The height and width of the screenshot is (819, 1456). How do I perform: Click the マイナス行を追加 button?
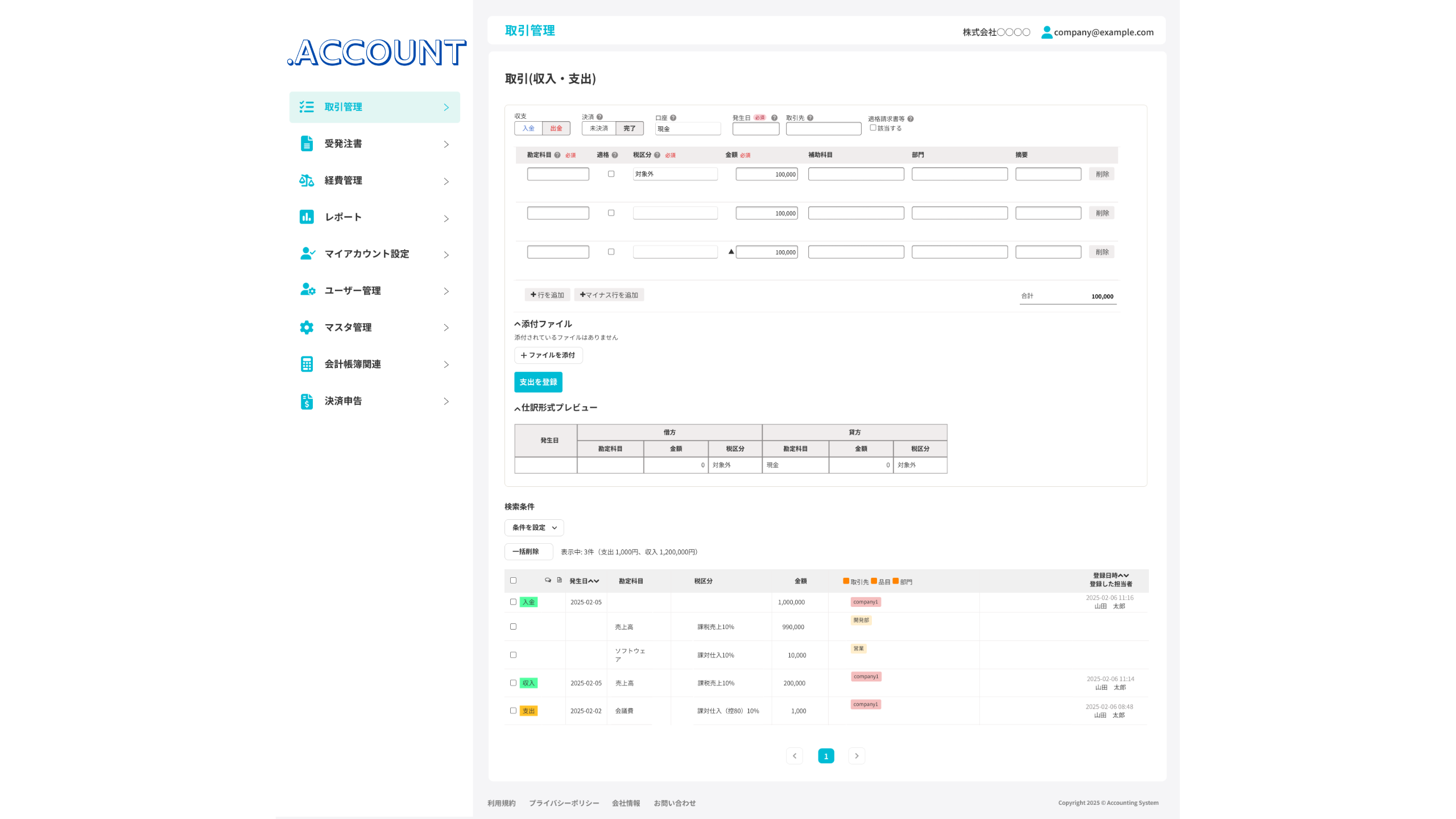(x=609, y=295)
